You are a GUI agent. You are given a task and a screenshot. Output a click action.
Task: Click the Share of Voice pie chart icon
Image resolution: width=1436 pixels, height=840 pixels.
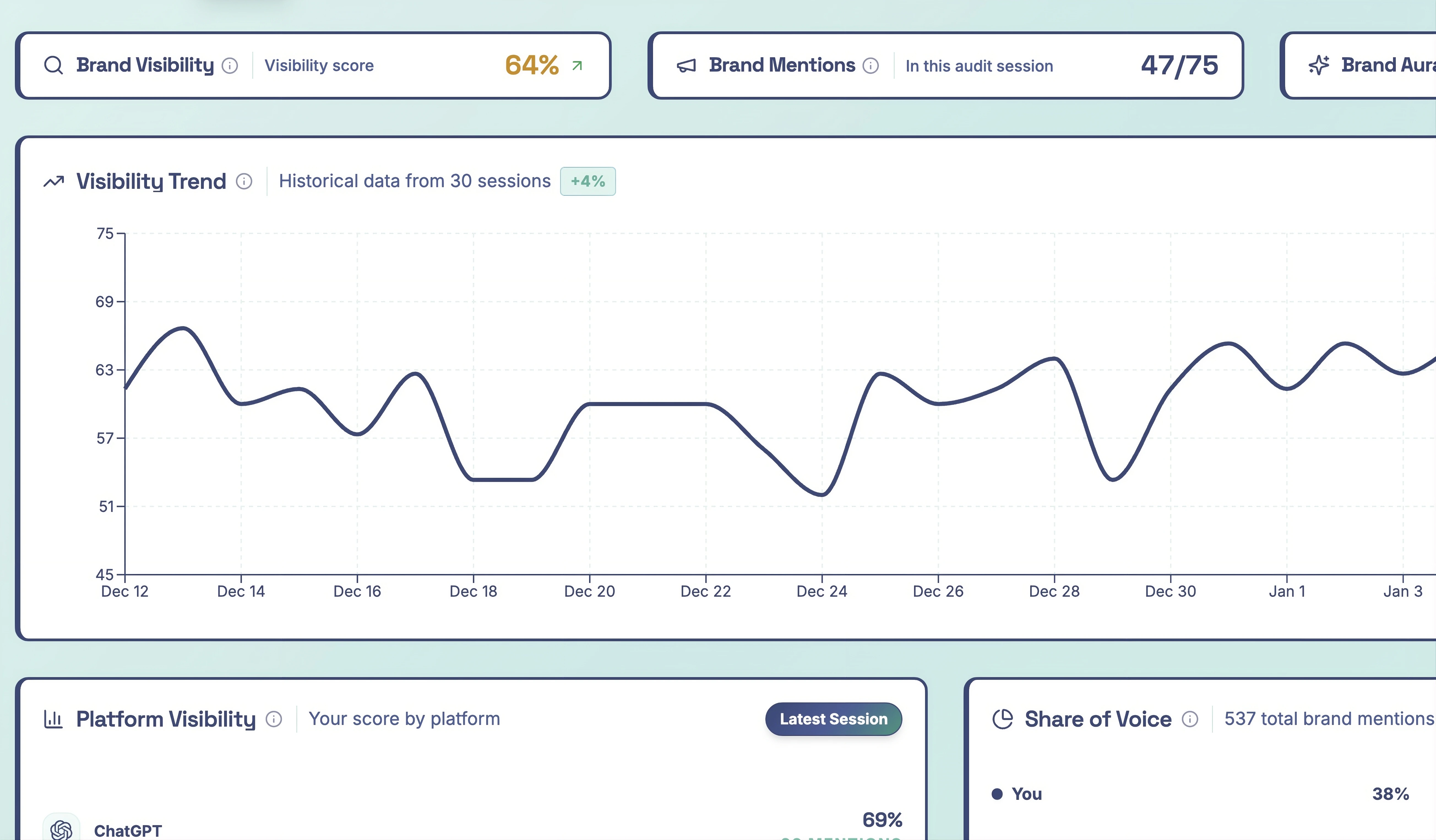(1003, 719)
